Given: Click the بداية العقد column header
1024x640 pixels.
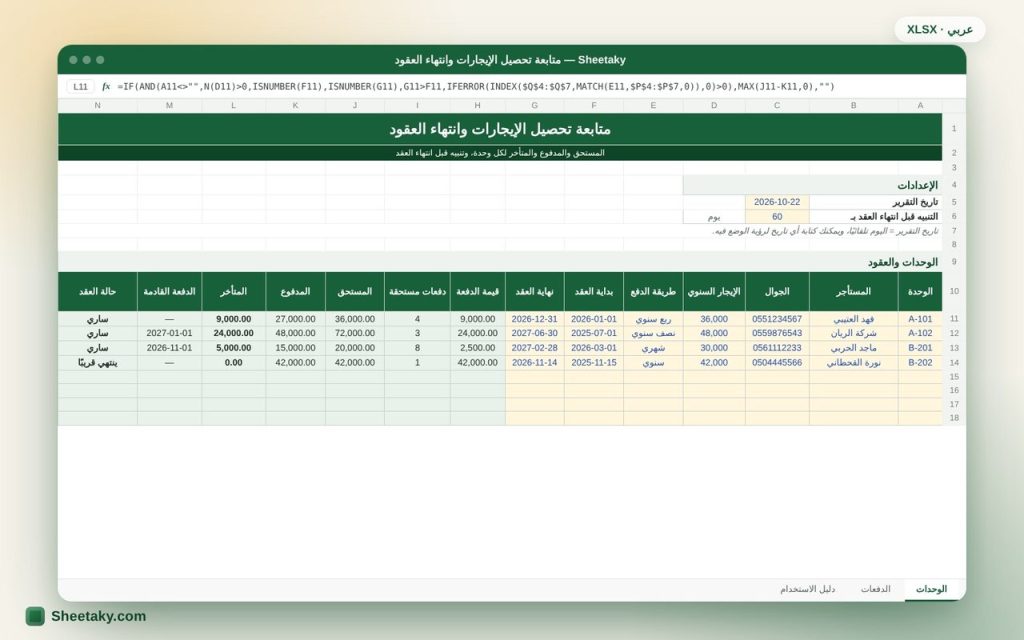Looking at the screenshot, I should tap(594, 291).
